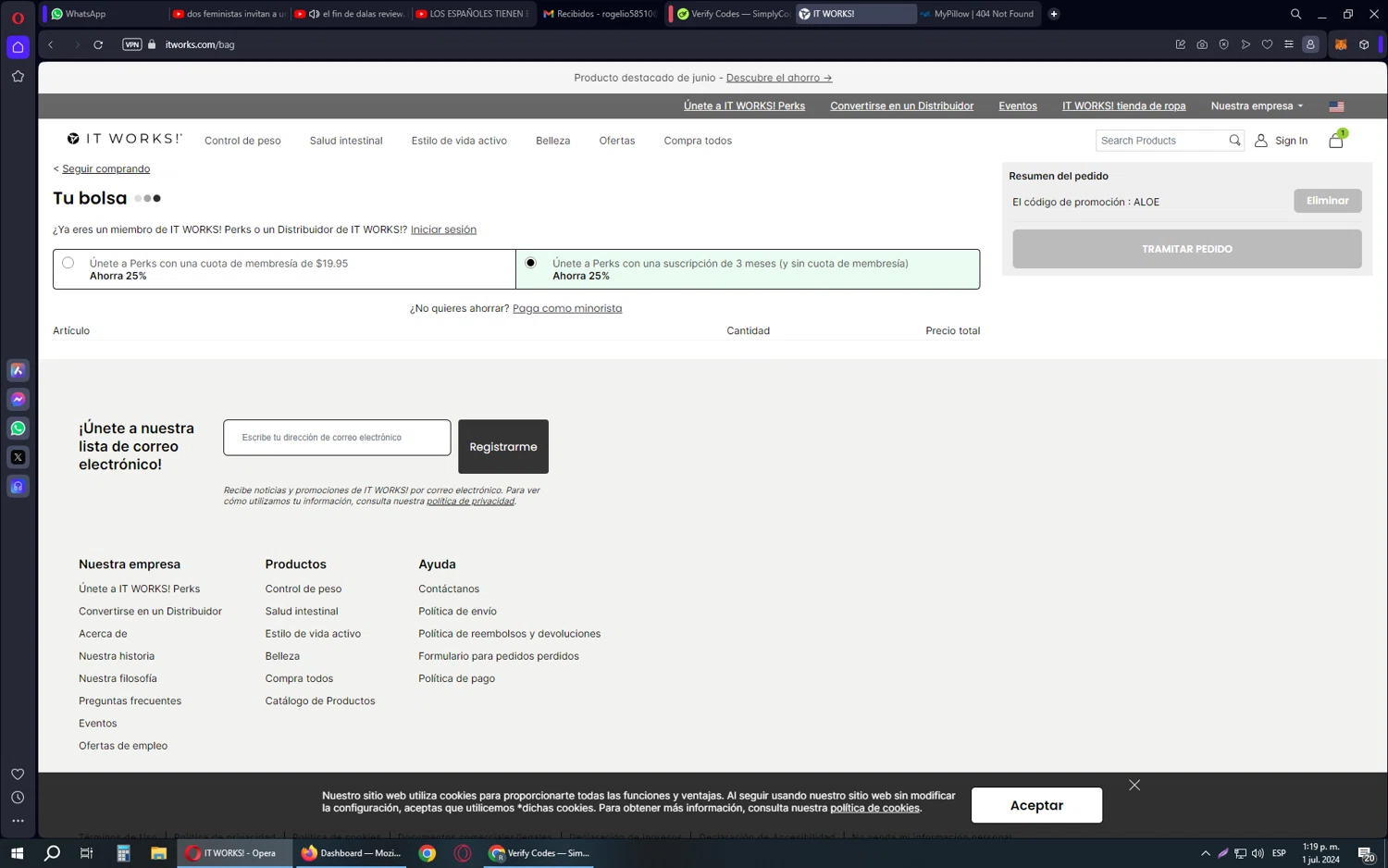Open the MetaMask fox extension
The height and width of the screenshot is (868, 1388).
[x=1341, y=44]
